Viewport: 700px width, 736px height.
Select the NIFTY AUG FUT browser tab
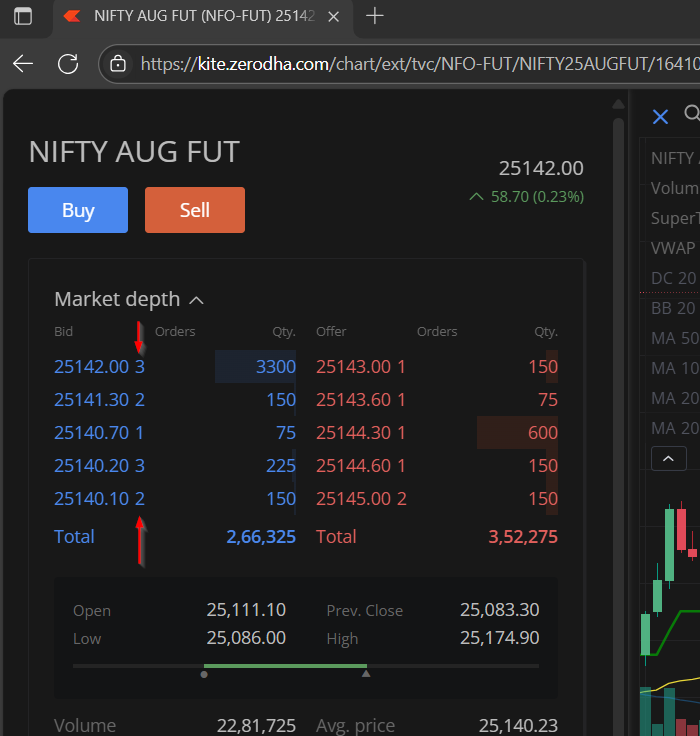(190, 16)
